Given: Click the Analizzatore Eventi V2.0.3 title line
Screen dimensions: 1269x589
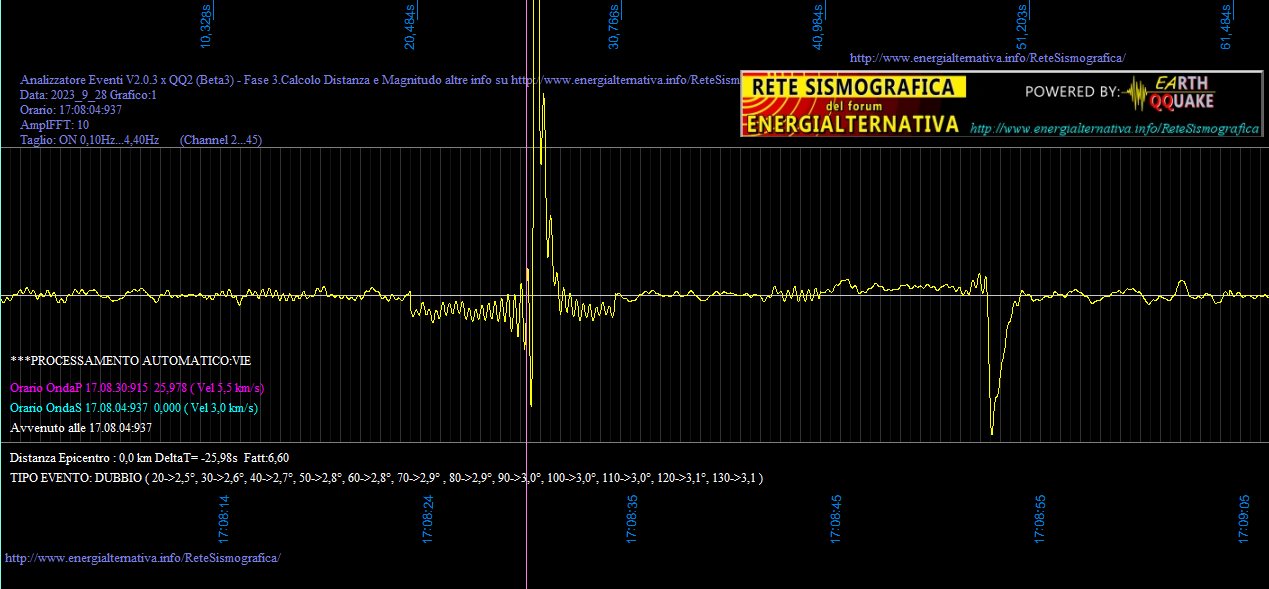Looking at the screenshot, I should pos(380,80).
